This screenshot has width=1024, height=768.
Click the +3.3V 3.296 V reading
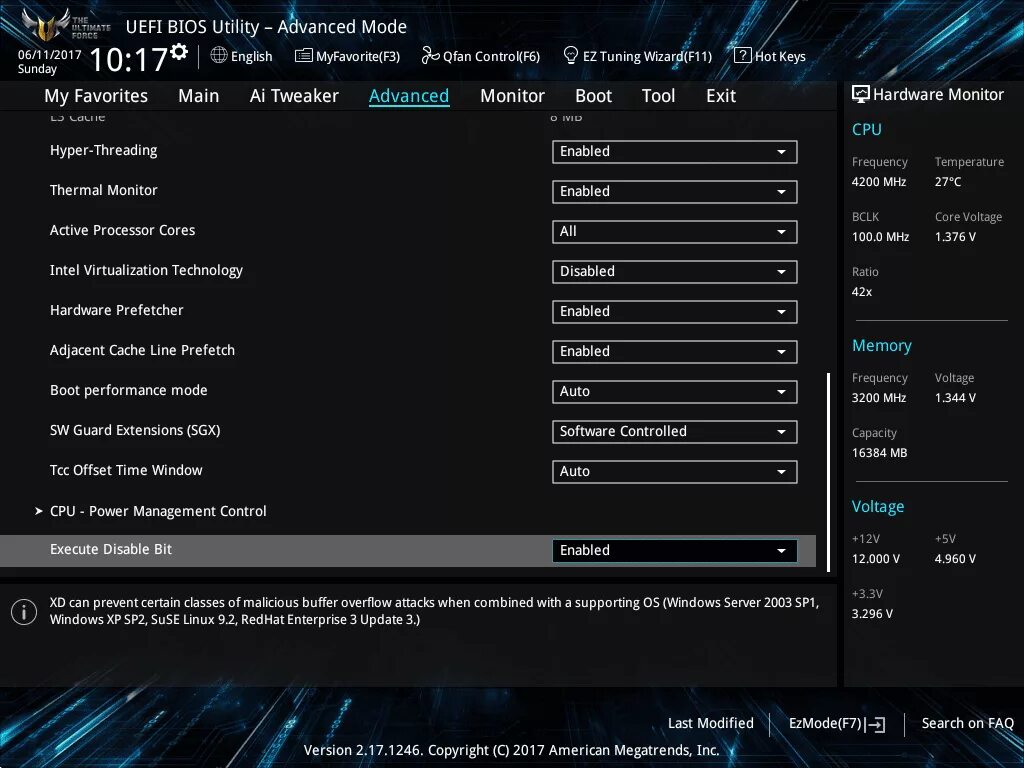click(872, 614)
